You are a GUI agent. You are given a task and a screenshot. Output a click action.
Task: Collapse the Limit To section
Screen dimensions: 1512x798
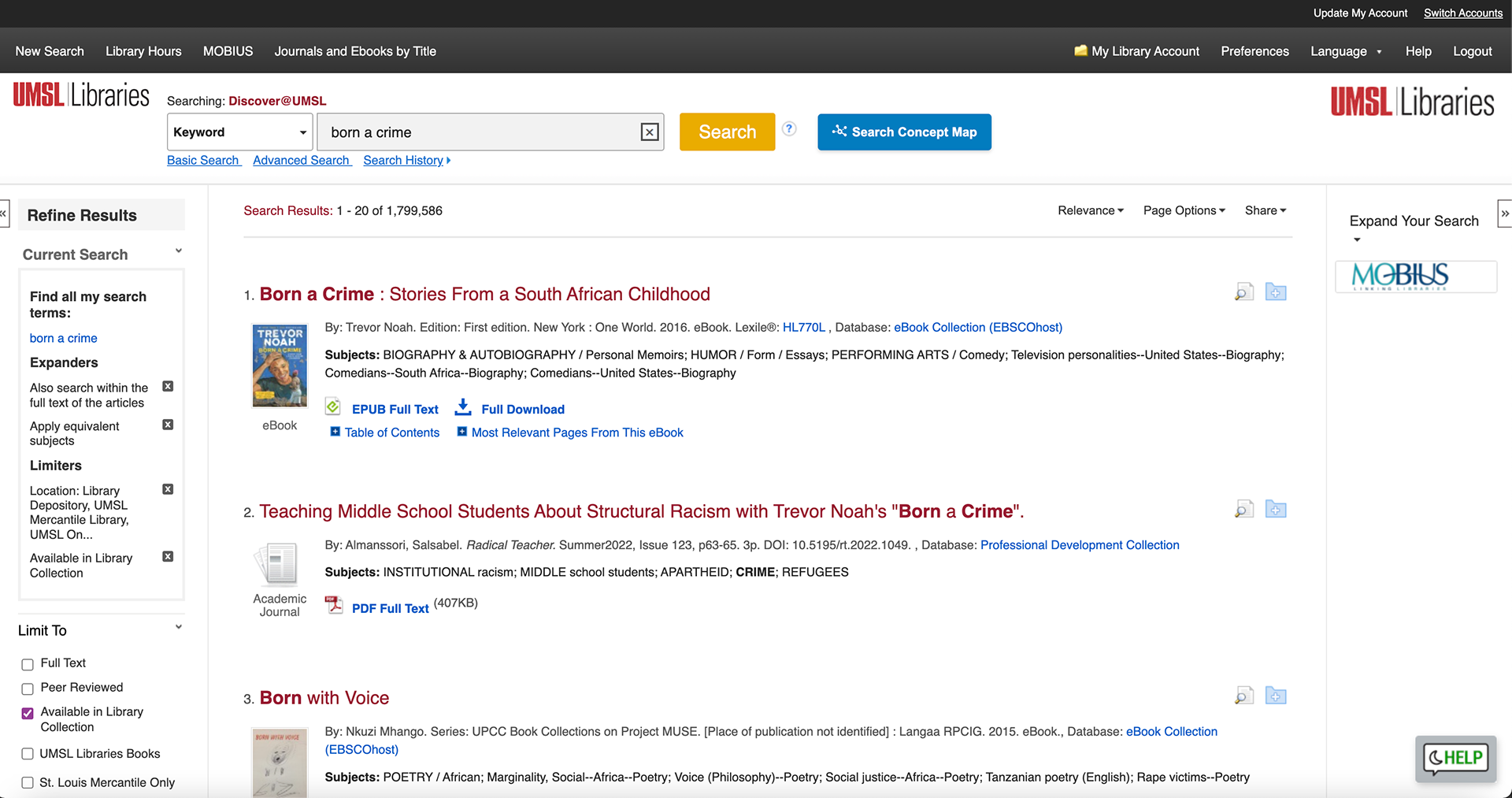coord(179,627)
